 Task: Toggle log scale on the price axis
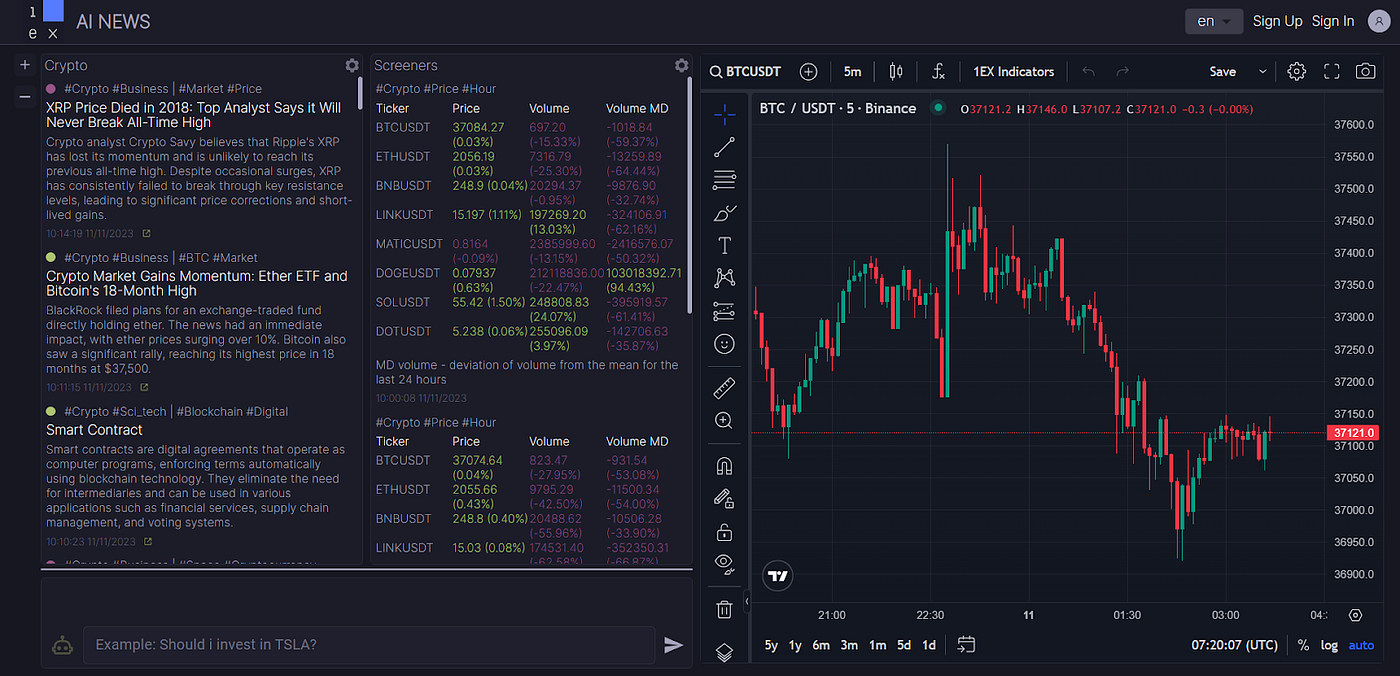[x=1329, y=645]
